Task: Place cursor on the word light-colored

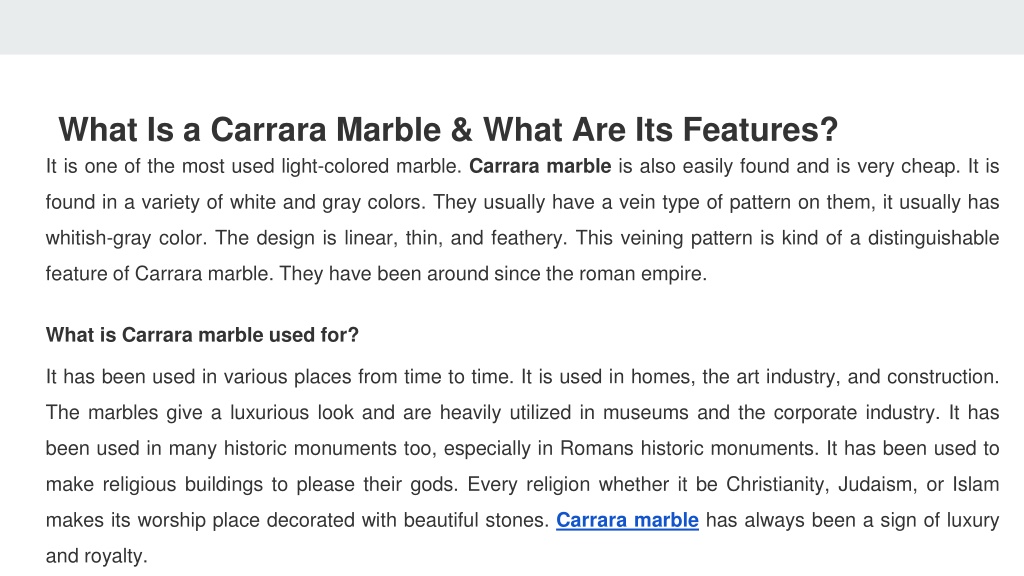Action: 335,166
